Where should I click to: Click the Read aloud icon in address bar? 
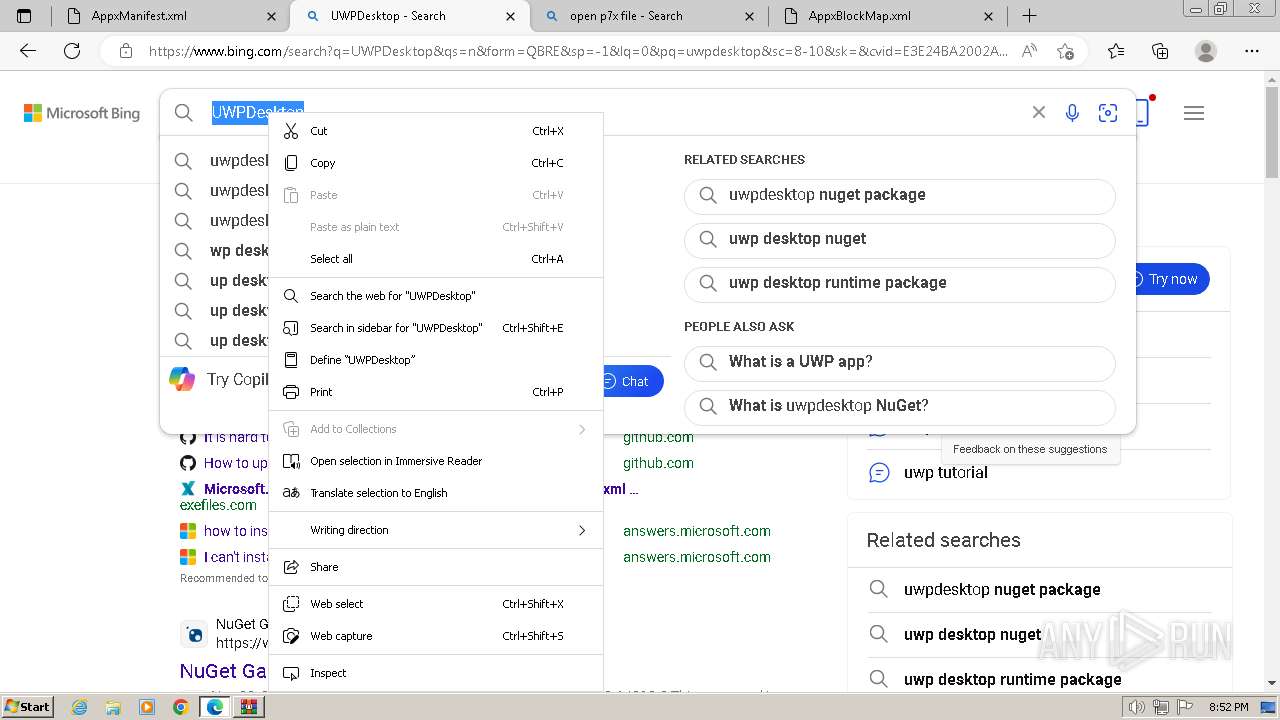pyautogui.click(x=1029, y=51)
